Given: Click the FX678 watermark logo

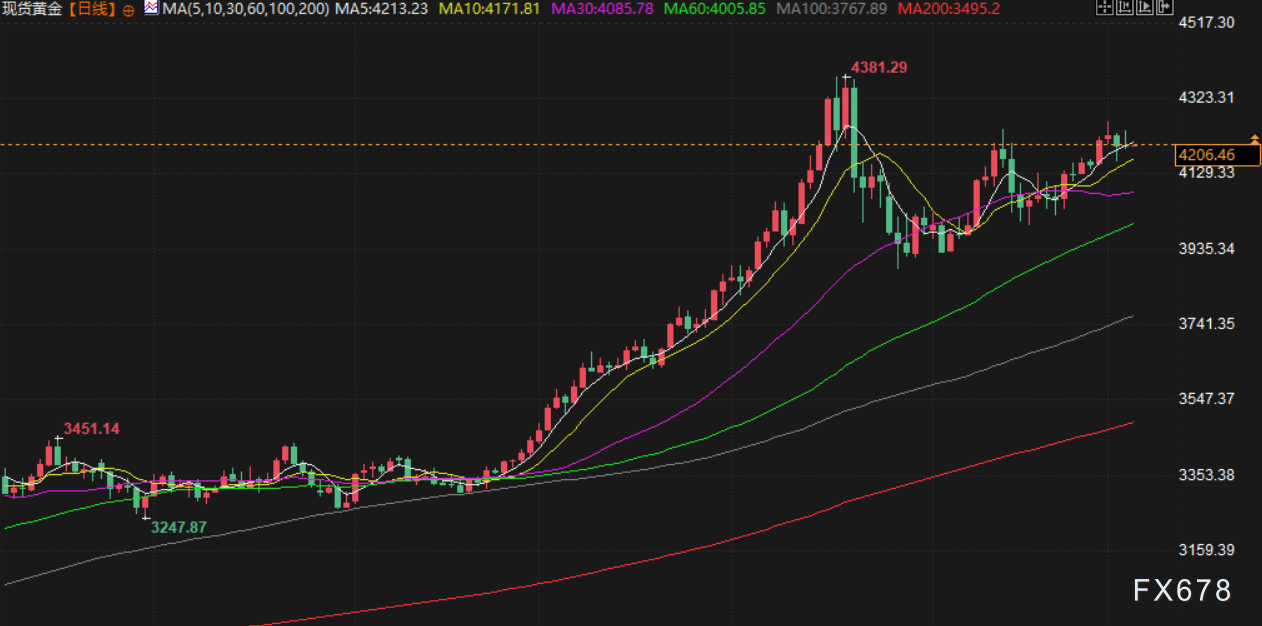Looking at the screenshot, I should click(1182, 591).
